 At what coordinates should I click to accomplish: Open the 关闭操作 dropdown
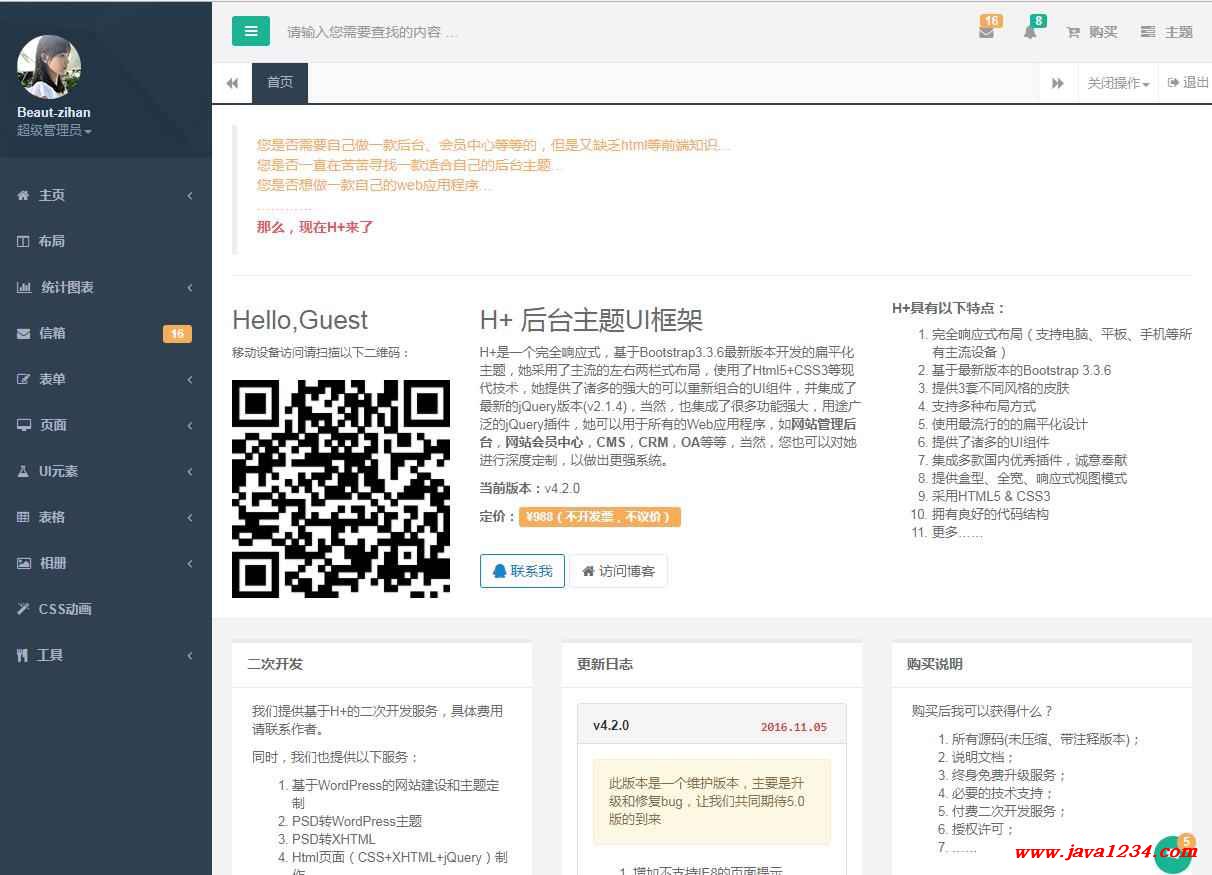coord(1118,83)
